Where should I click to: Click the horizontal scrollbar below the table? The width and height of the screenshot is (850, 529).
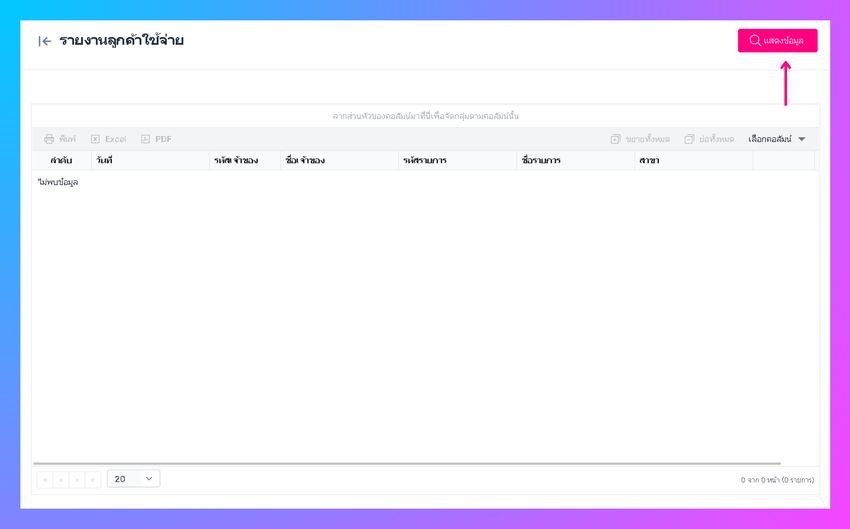coord(407,463)
